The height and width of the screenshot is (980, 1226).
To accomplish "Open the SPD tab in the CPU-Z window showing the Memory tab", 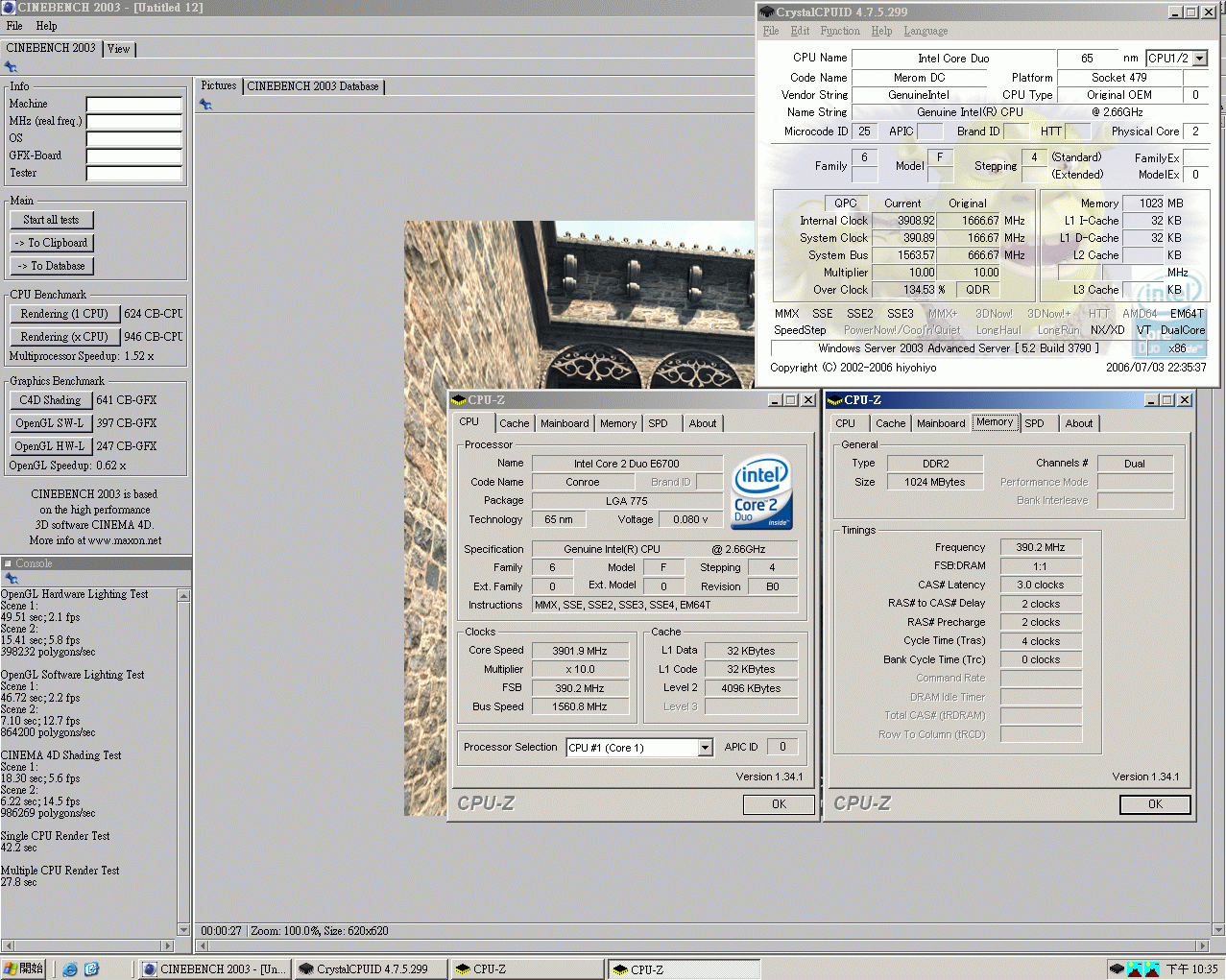I will point(1034,423).
